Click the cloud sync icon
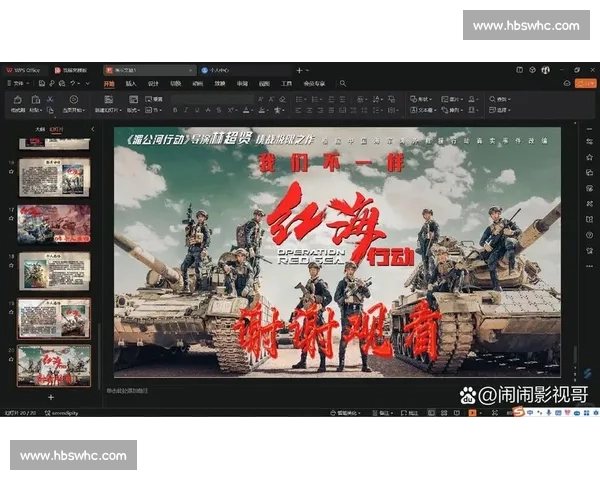Screen dimensions: 600x480 pos(567,83)
